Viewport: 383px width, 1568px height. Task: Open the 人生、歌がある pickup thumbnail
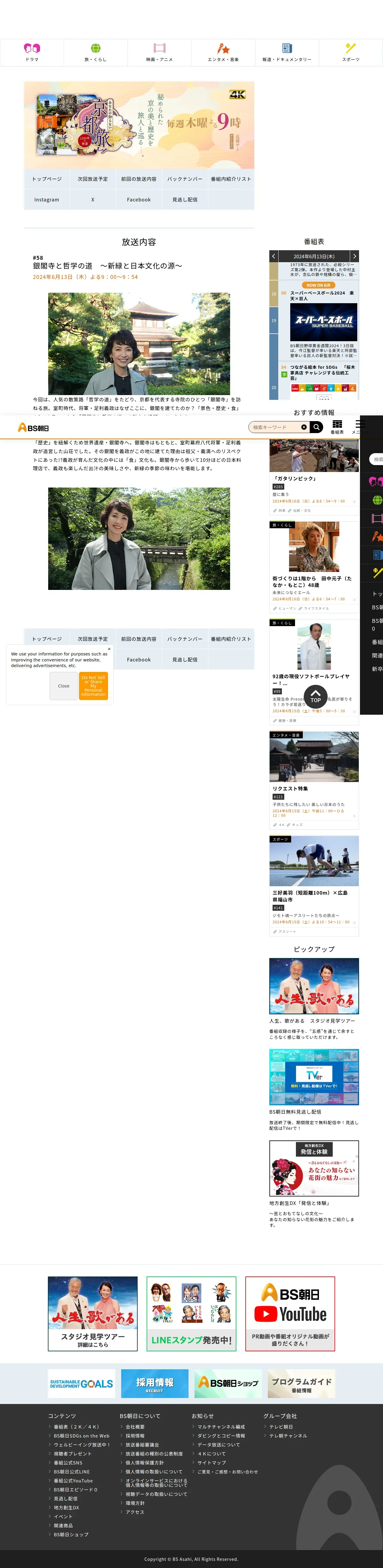(x=314, y=986)
